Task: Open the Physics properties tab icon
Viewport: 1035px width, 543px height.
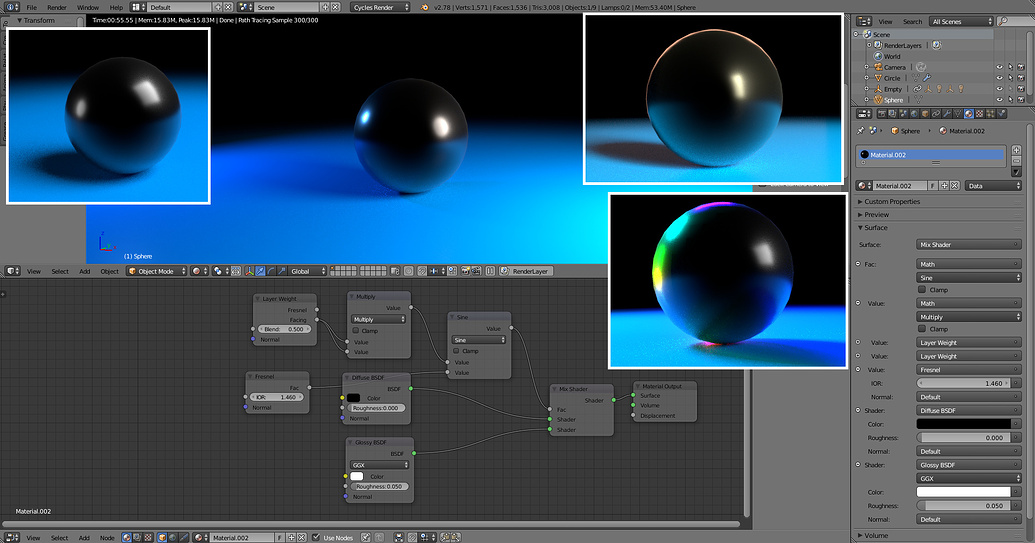Action: (1001, 113)
